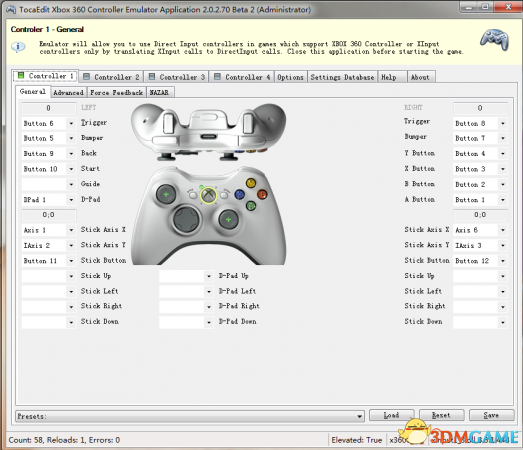
Task: Open the Controller 3 tab
Action: pos(176,77)
